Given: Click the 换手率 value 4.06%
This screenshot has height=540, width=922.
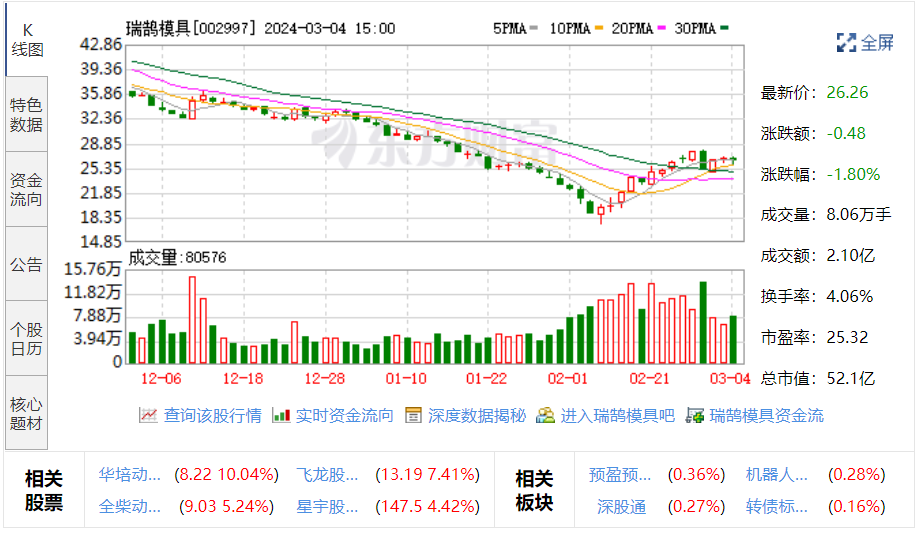Looking at the screenshot, I should tap(850, 296).
